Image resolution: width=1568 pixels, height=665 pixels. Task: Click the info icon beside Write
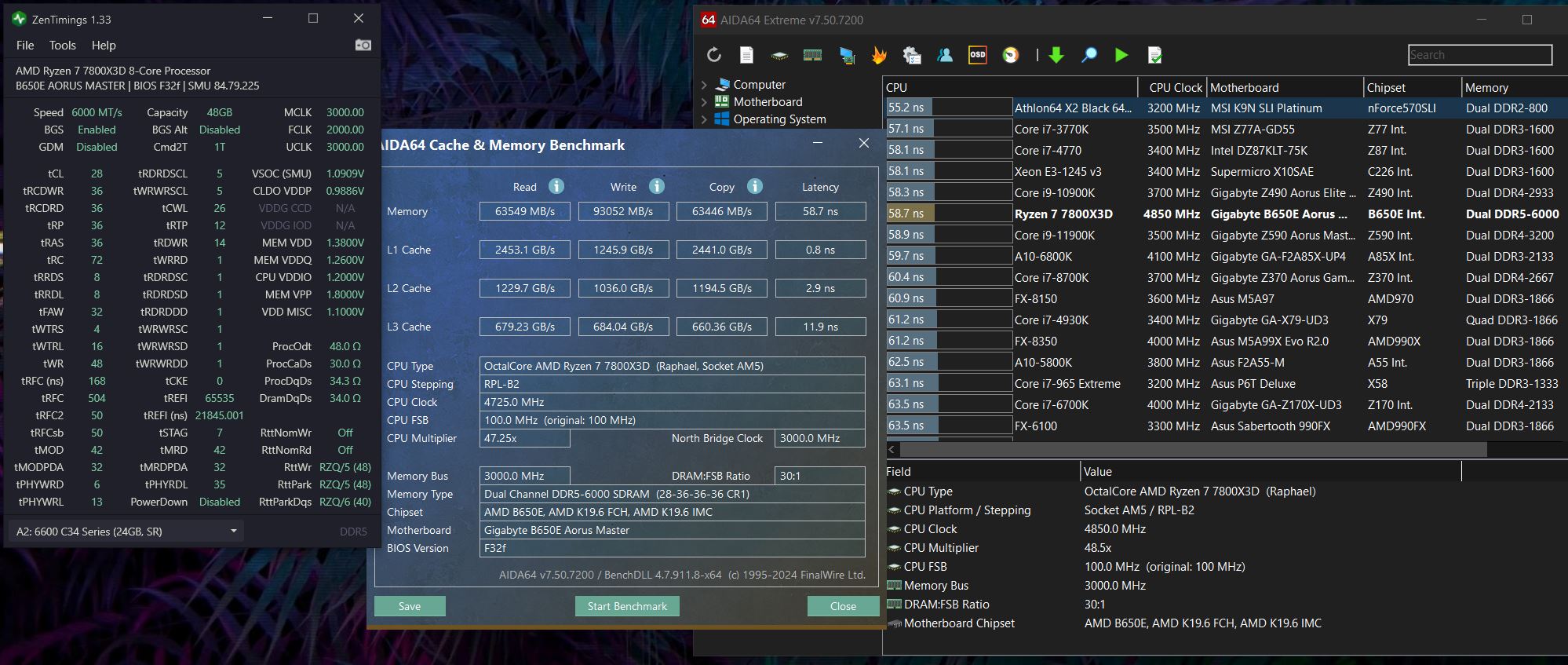tap(657, 186)
